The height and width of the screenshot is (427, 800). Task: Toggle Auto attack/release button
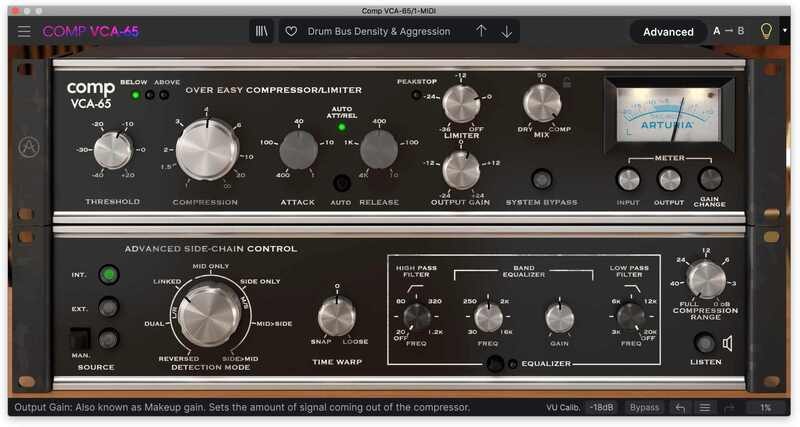341,183
